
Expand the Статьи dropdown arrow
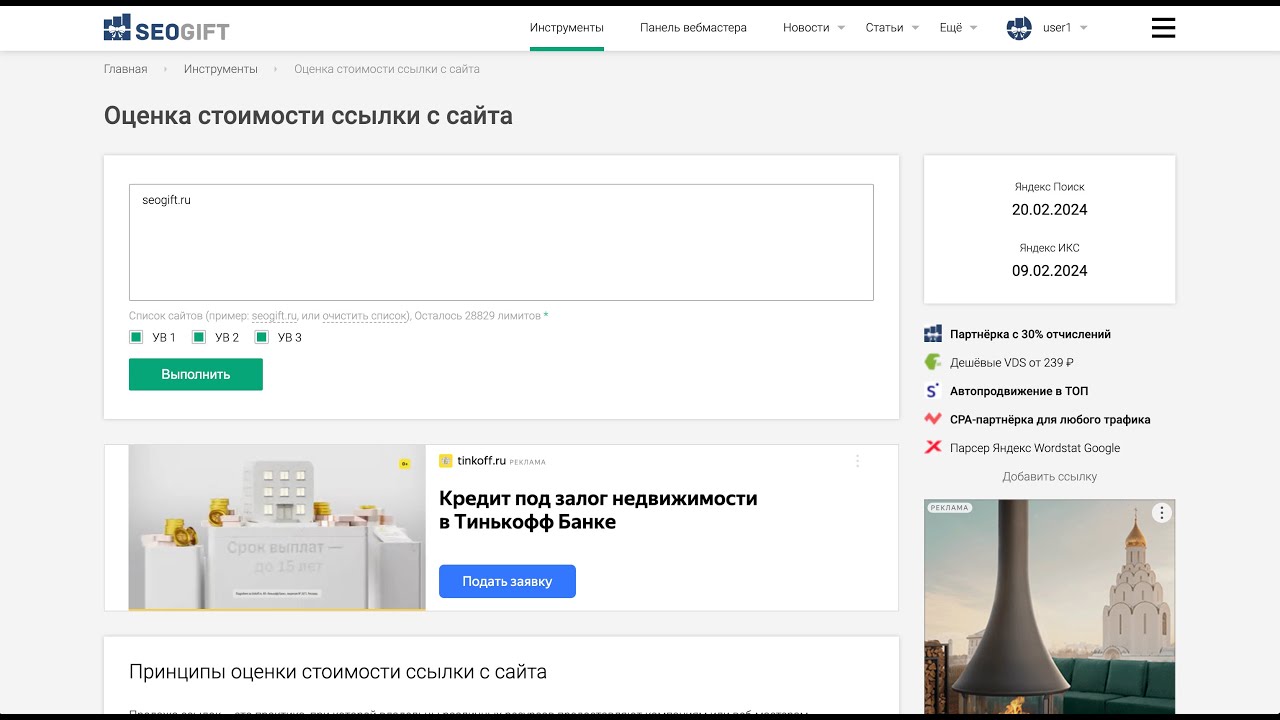click(x=915, y=28)
